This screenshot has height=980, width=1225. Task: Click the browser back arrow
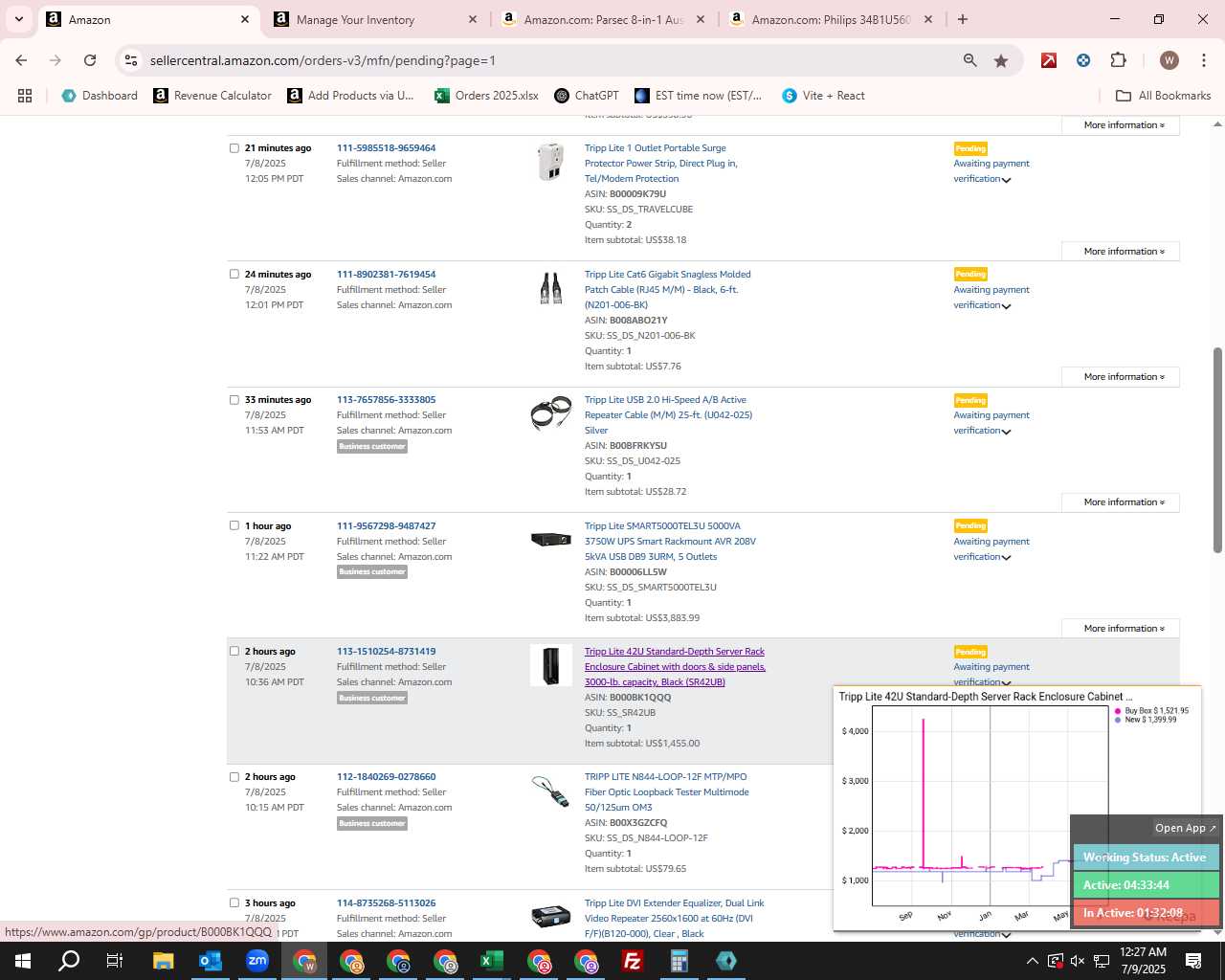[21, 60]
